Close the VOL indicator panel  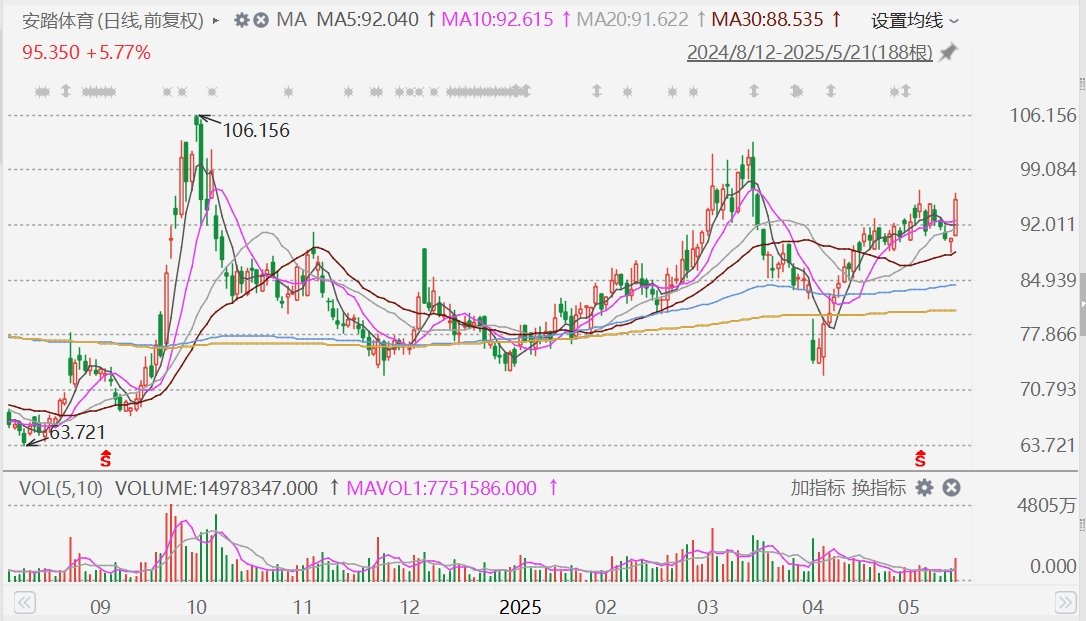(952, 488)
